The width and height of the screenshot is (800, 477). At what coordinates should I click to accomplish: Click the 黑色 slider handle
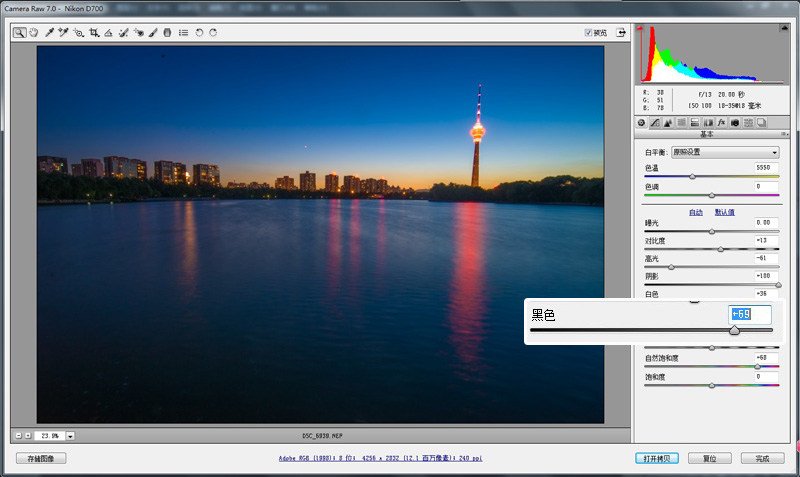(x=734, y=331)
